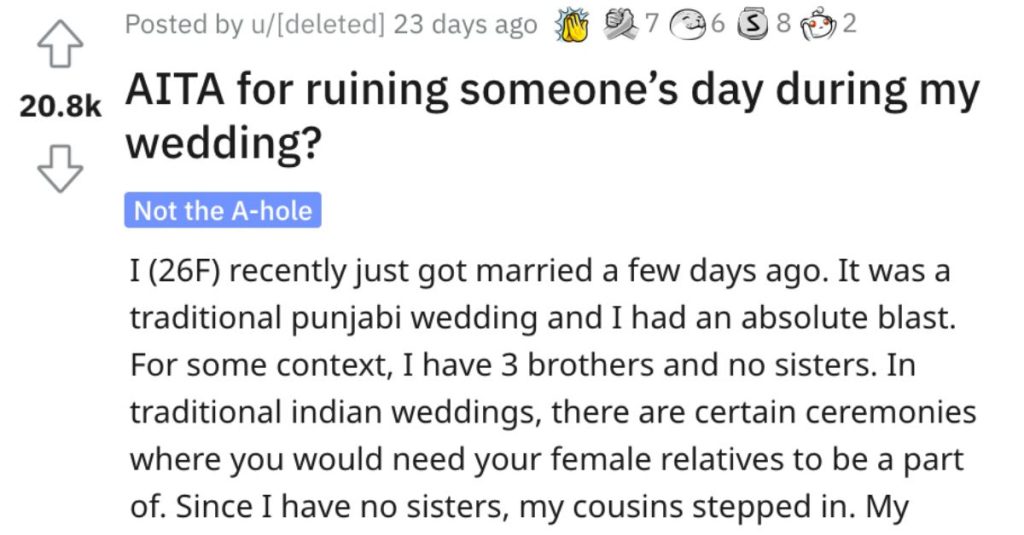This screenshot has height=535, width=1024.
Task: Click the 20.8k vote score
Action: point(61,108)
